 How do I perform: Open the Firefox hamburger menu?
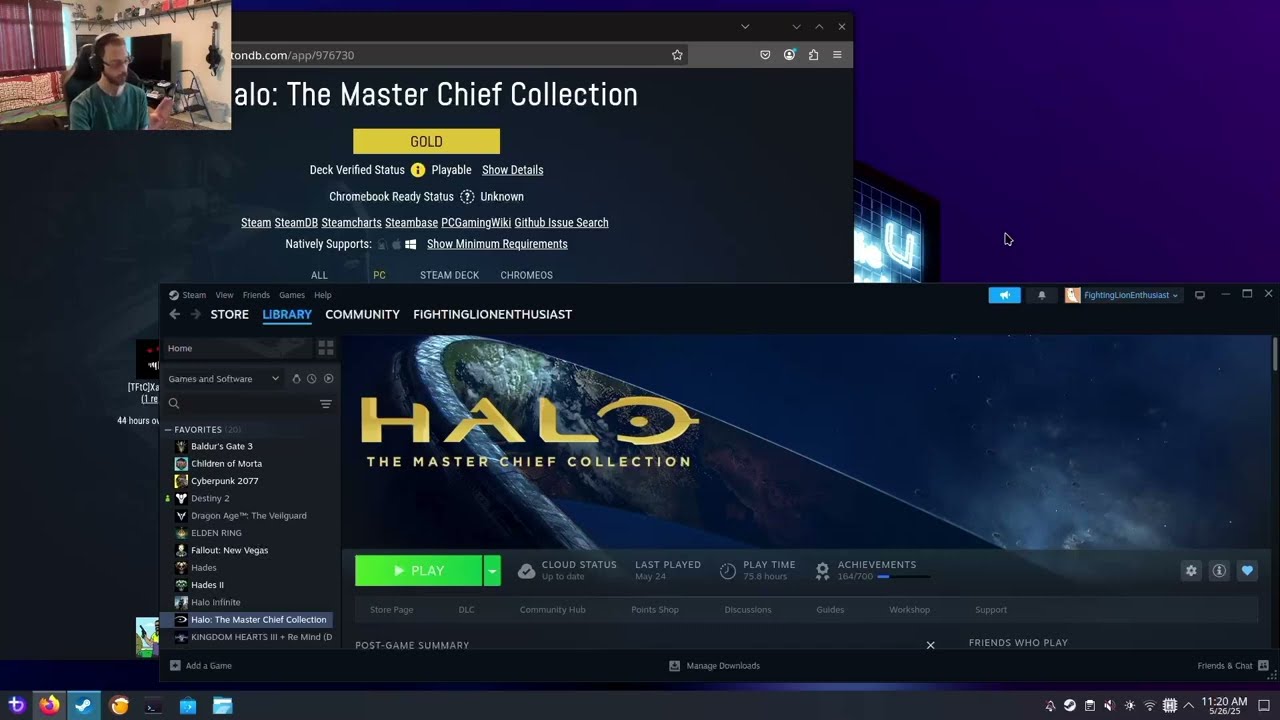click(x=837, y=55)
